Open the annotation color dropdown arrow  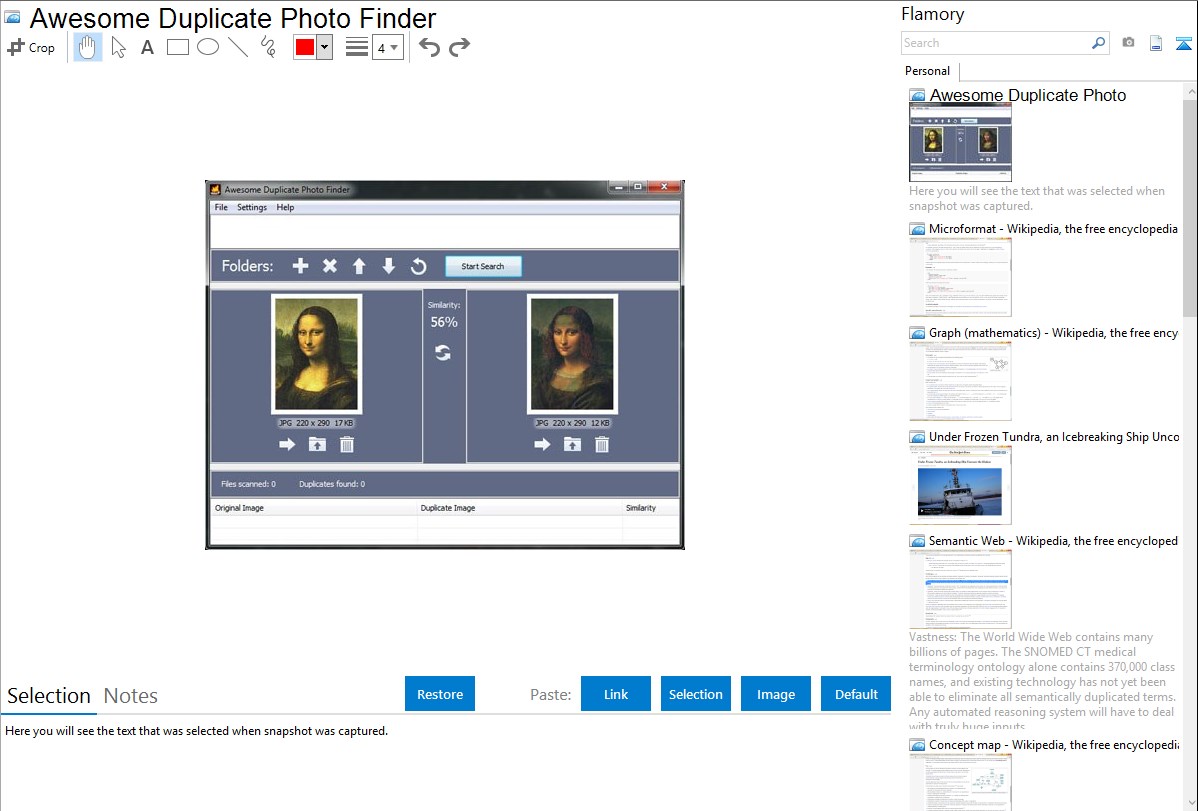pyautogui.click(x=325, y=47)
